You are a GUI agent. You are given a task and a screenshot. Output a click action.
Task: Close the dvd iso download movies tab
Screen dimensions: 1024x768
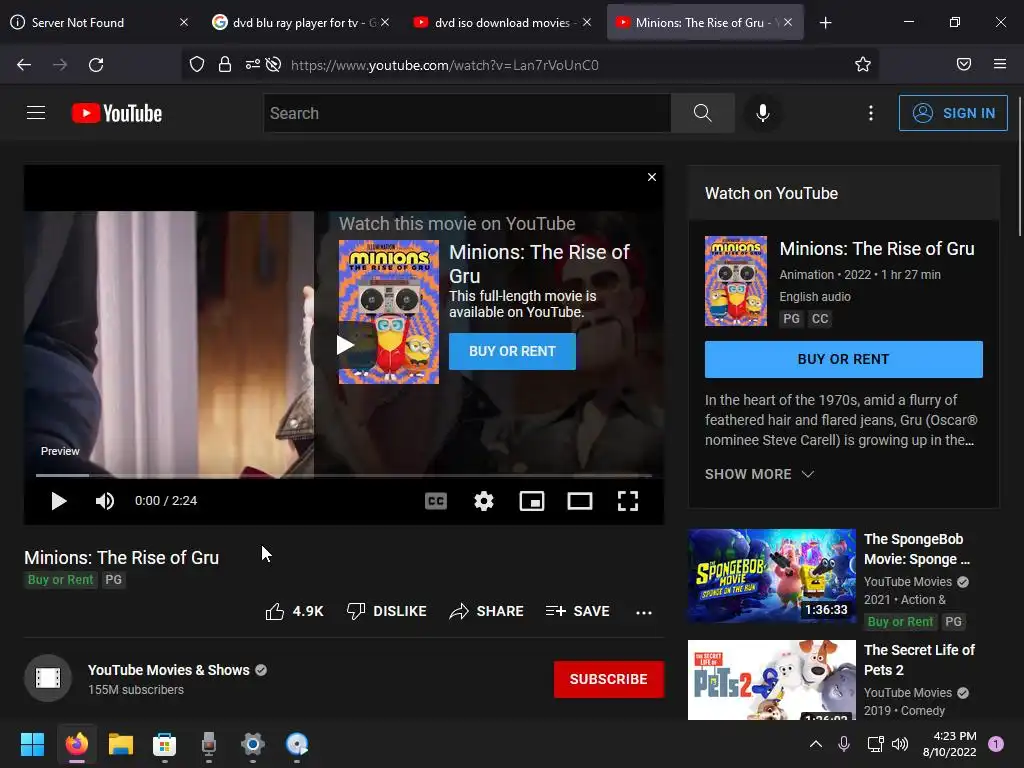pos(586,23)
